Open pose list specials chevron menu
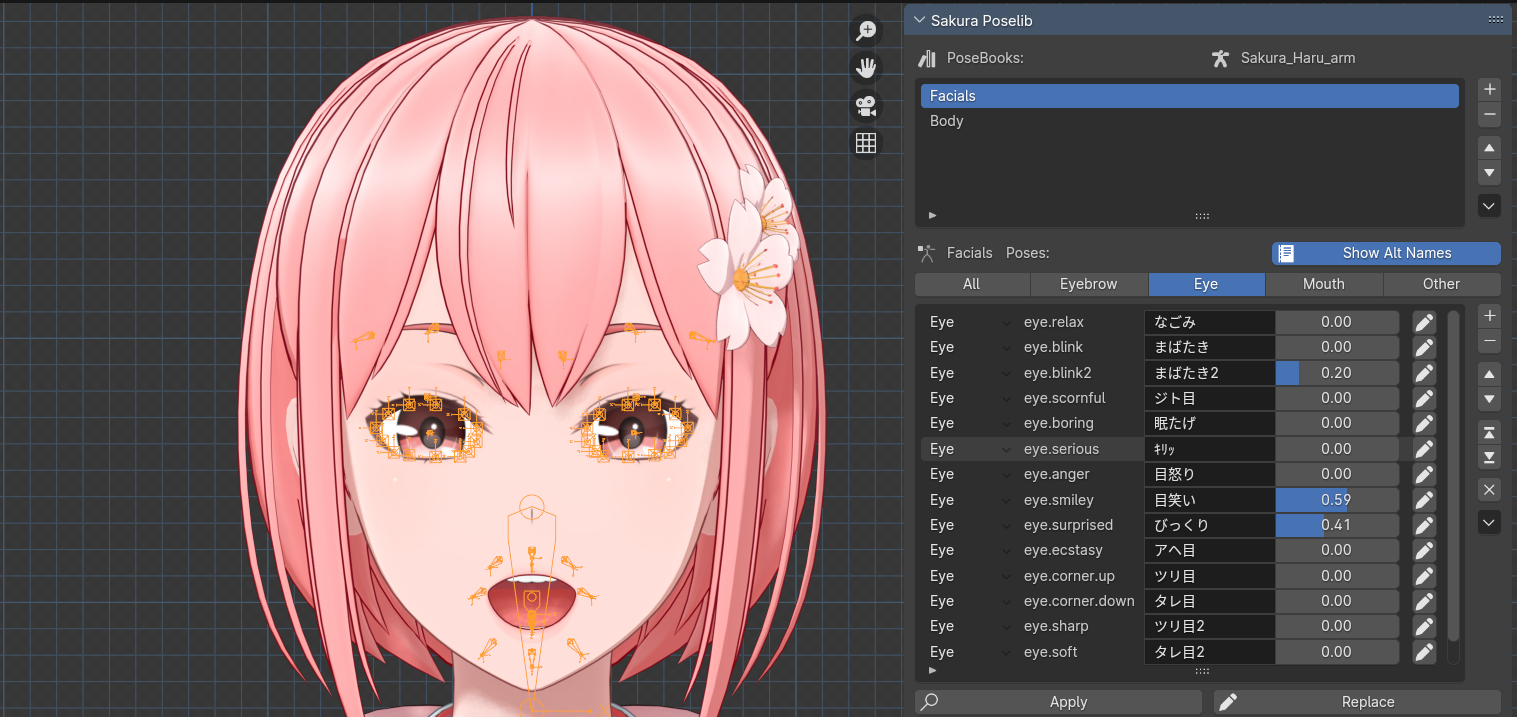 [1489, 522]
